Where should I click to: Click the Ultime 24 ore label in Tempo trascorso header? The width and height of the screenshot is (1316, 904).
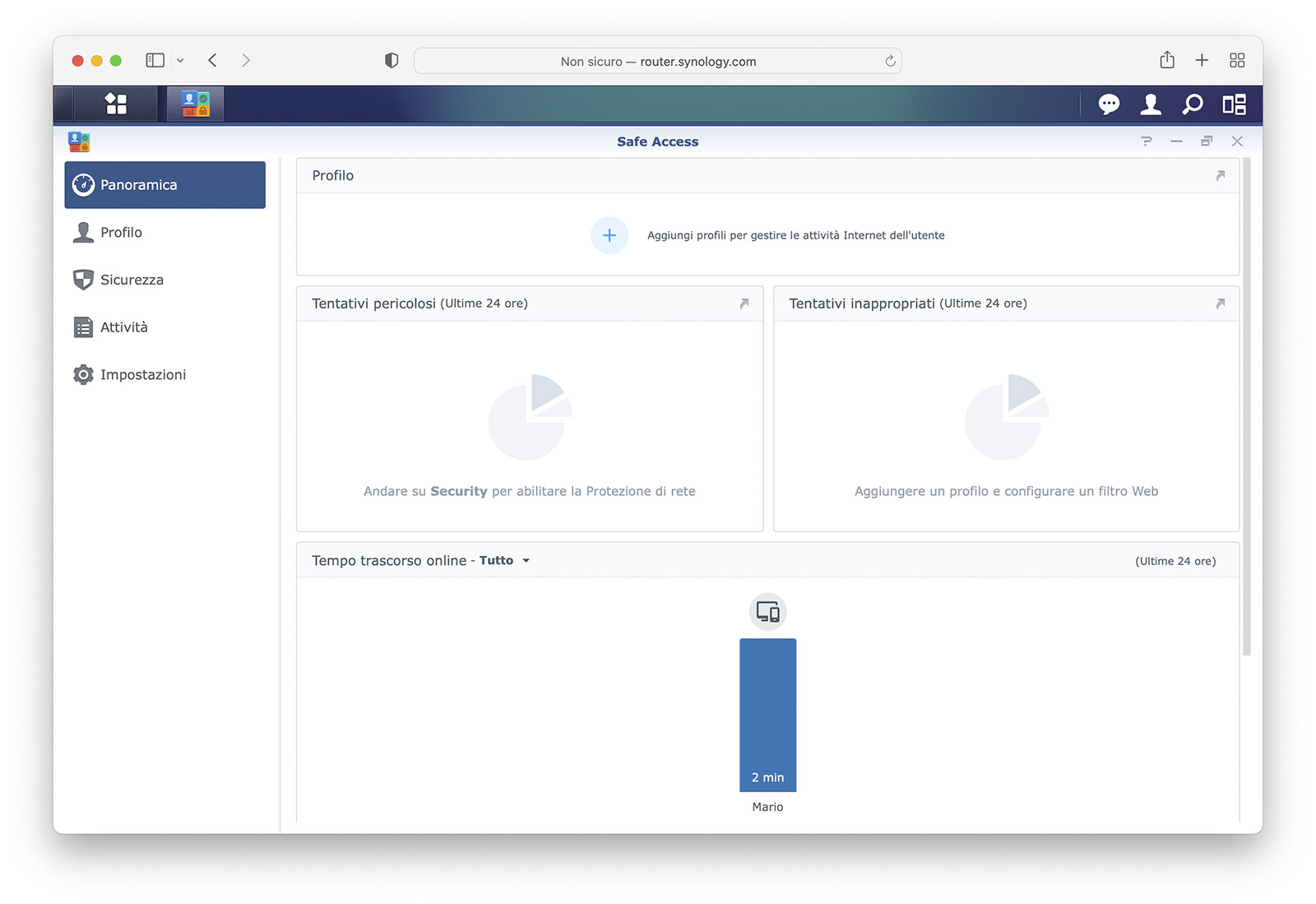click(x=1175, y=561)
